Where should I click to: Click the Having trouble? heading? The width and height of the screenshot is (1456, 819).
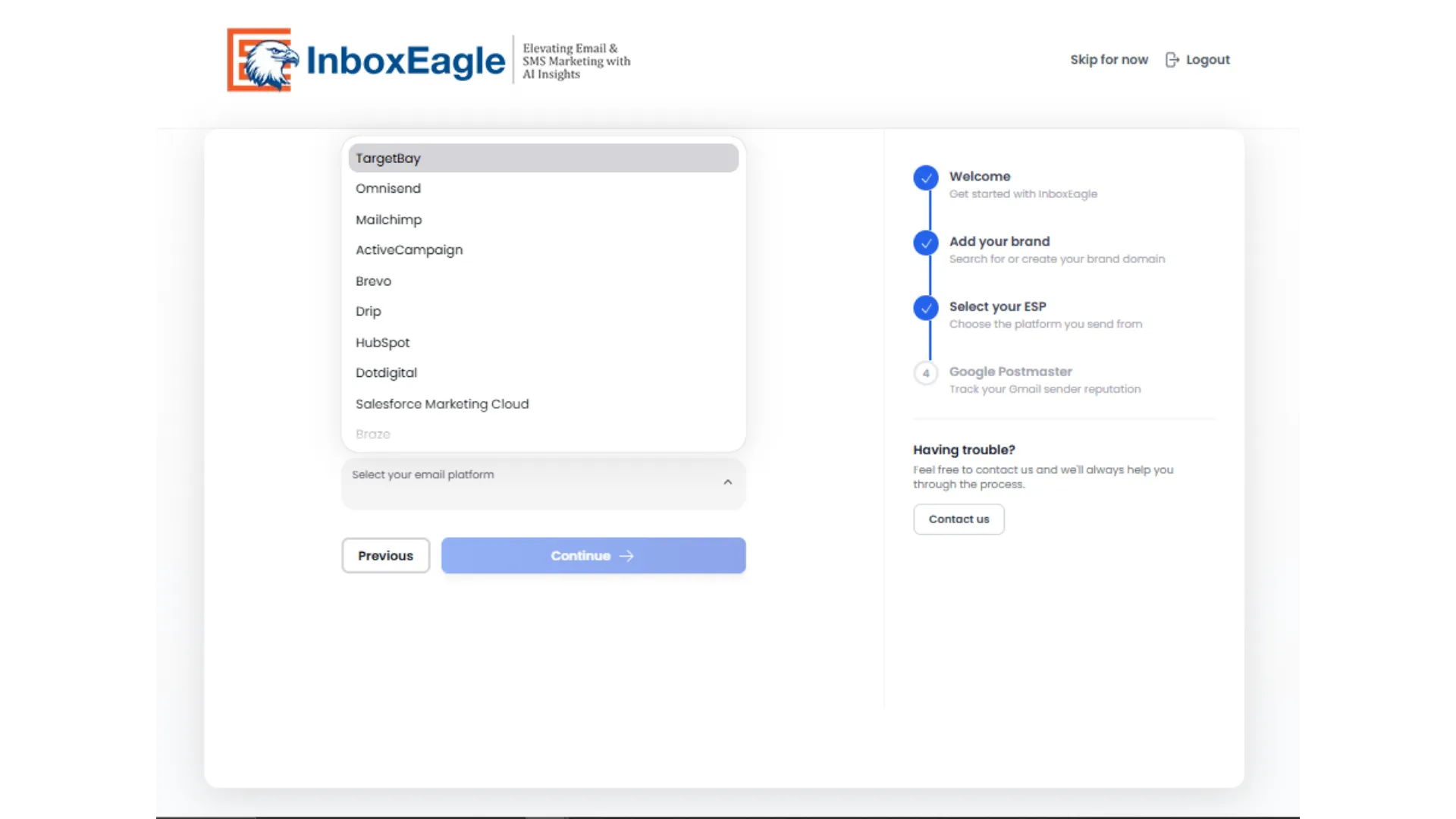[964, 450]
